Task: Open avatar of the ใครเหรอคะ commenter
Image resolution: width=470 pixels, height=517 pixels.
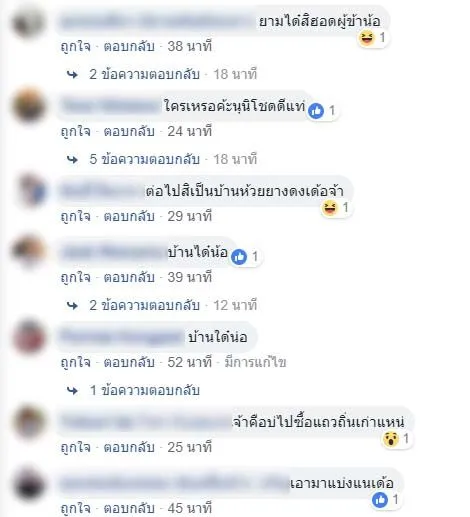Action: (x=28, y=106)
